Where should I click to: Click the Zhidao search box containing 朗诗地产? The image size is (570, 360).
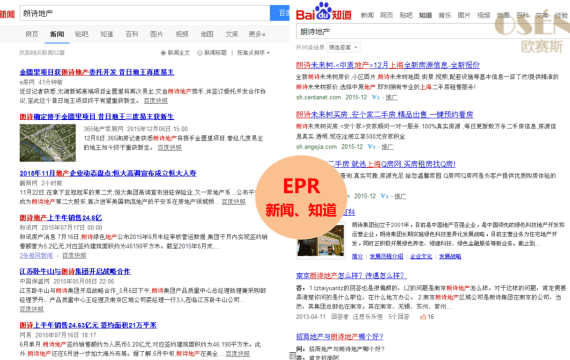click(x=433, y=32)
